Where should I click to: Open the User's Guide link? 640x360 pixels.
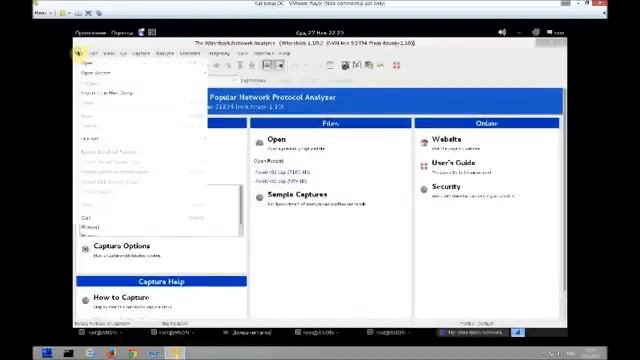point(453,163)
